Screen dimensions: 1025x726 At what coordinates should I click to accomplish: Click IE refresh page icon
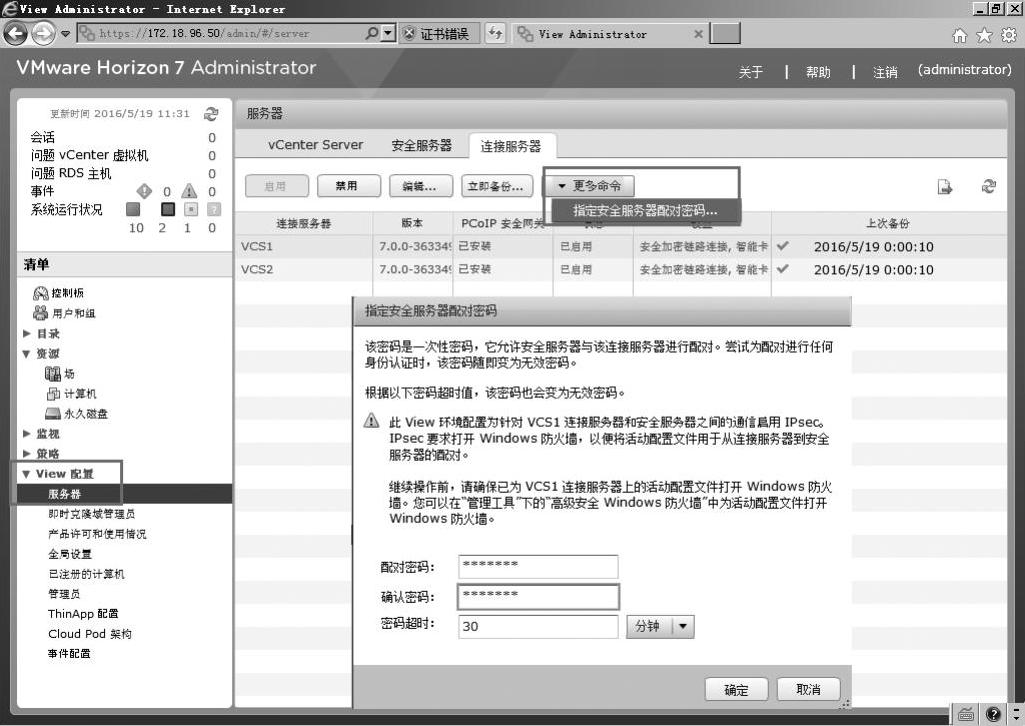(x=496, y=33)
